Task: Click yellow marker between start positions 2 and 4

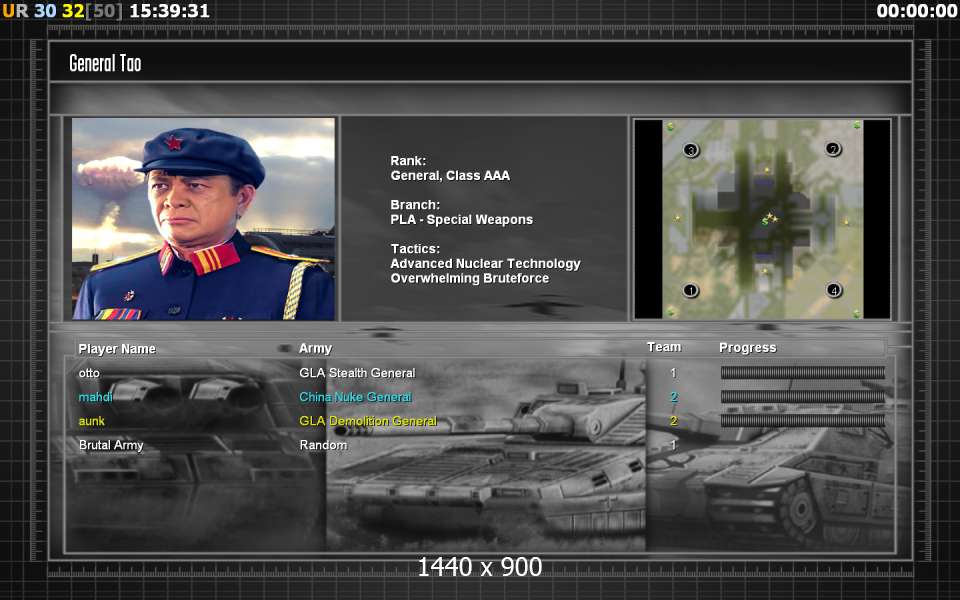Action: point(847,222)
